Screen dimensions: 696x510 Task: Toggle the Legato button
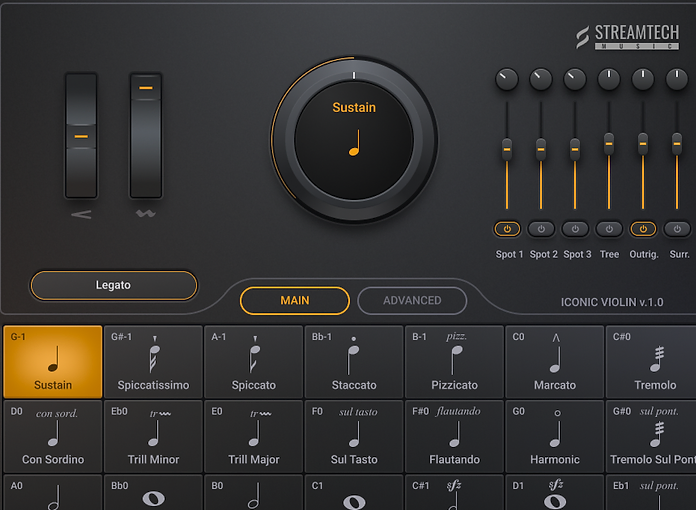point(114,285)
